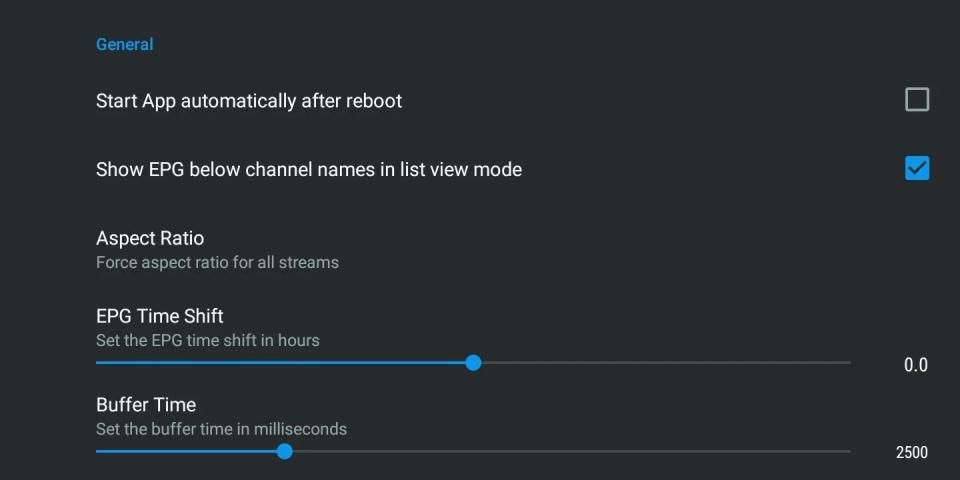Click the "Start App automatically after reboot" label
Image resolution: width=960 pixels, height=480 pixels.
(249, 101)
